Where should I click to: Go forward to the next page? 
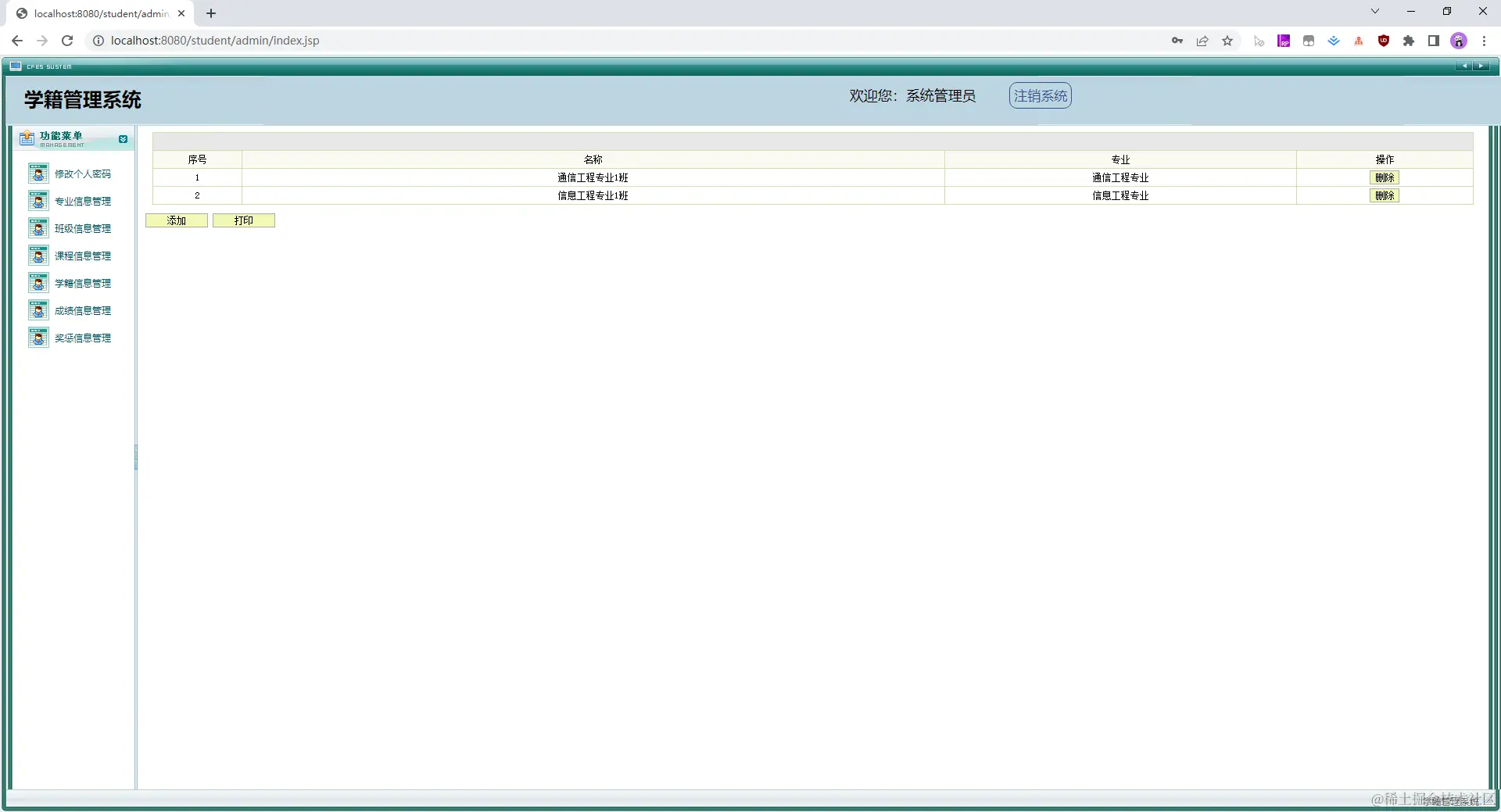(x=42, y=41)
